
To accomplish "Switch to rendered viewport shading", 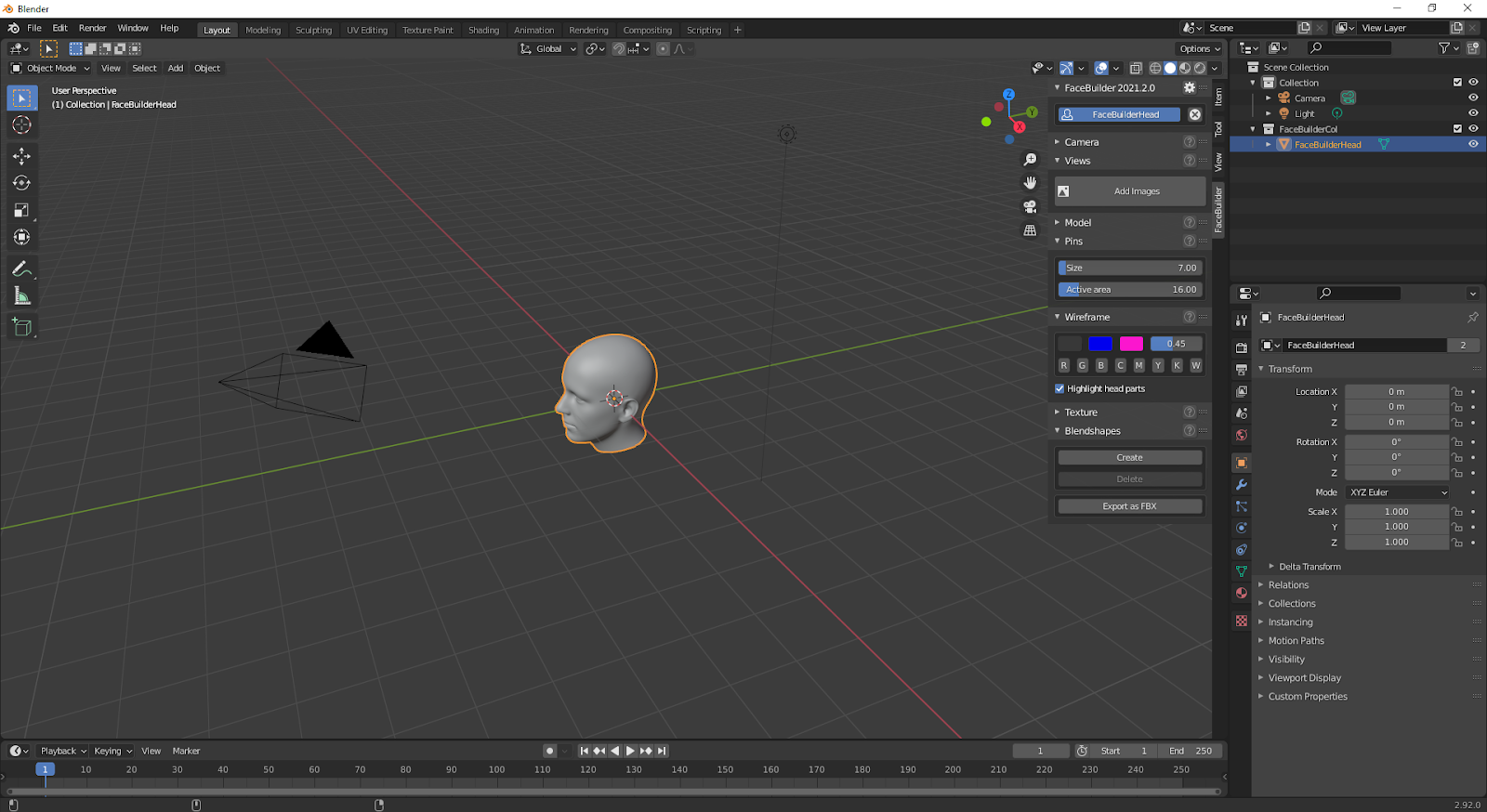I will click(x=1200, y=68).
